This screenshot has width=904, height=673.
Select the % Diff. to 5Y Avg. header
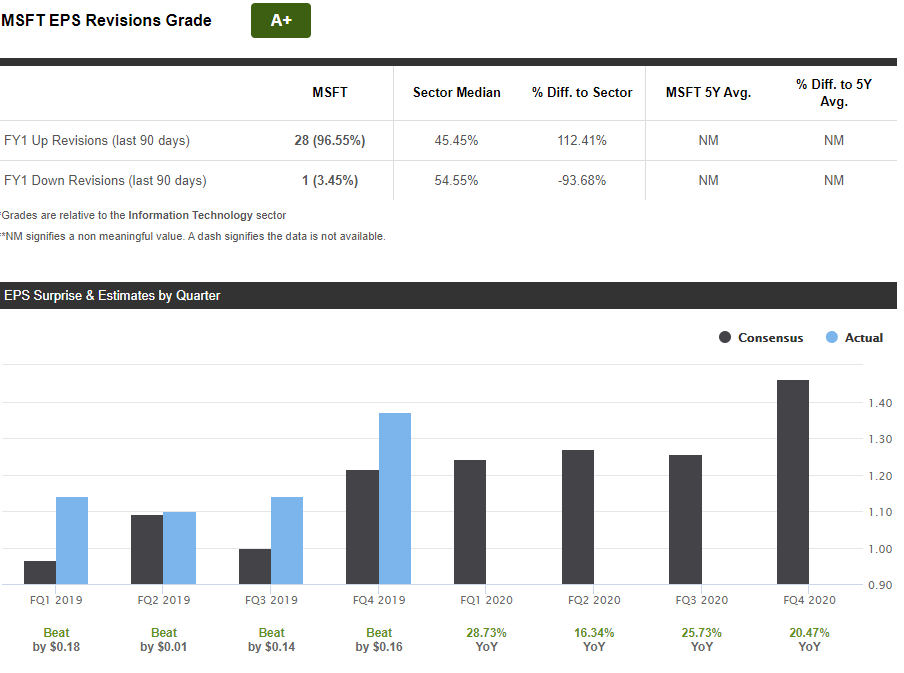pos(834,93)
